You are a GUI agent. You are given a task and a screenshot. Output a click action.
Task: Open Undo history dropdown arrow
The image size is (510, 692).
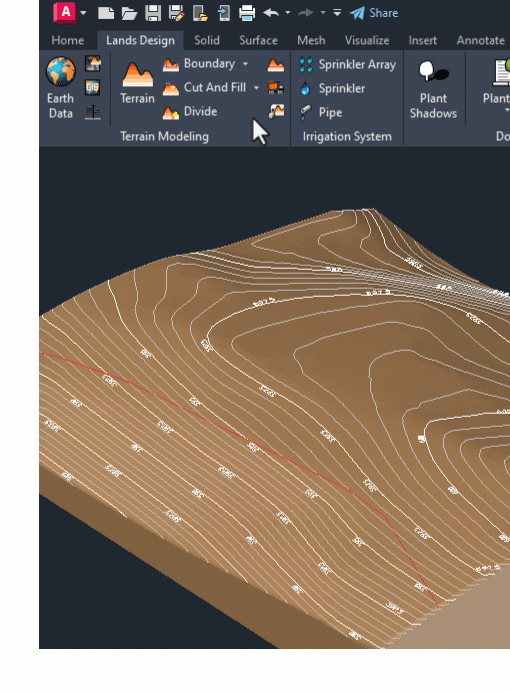click(288, 13)
